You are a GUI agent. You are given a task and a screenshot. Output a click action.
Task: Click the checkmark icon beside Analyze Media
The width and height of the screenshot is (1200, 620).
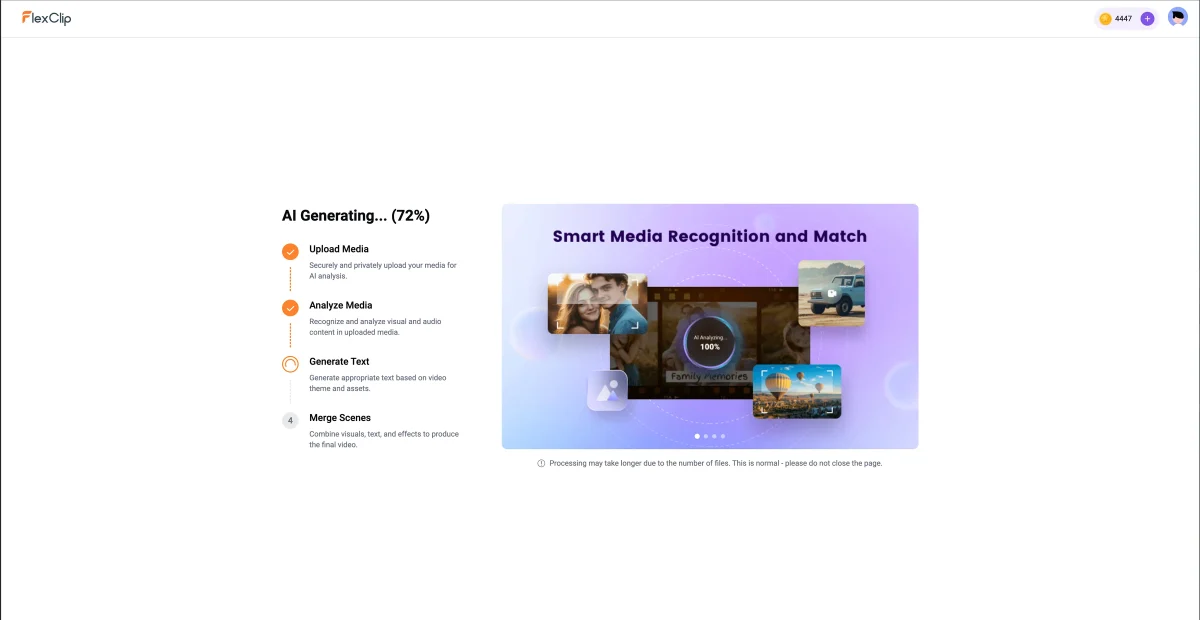click(x=290, y=307)
